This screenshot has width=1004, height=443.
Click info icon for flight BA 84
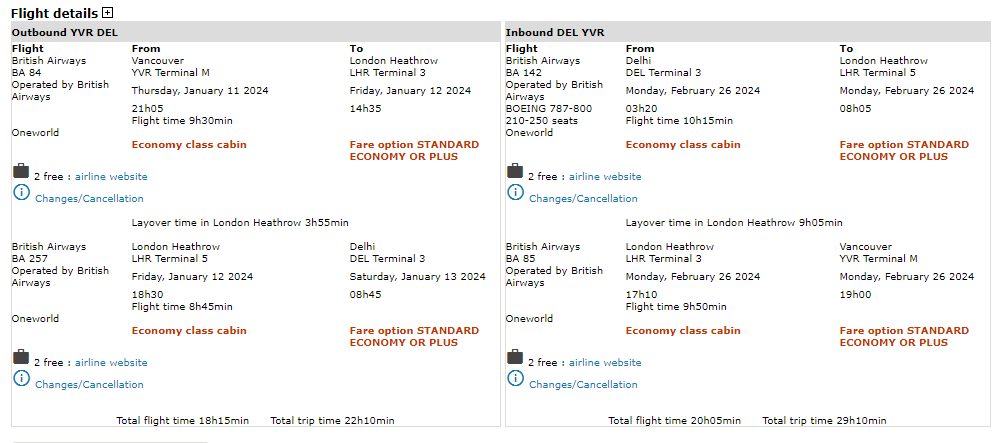21,192
